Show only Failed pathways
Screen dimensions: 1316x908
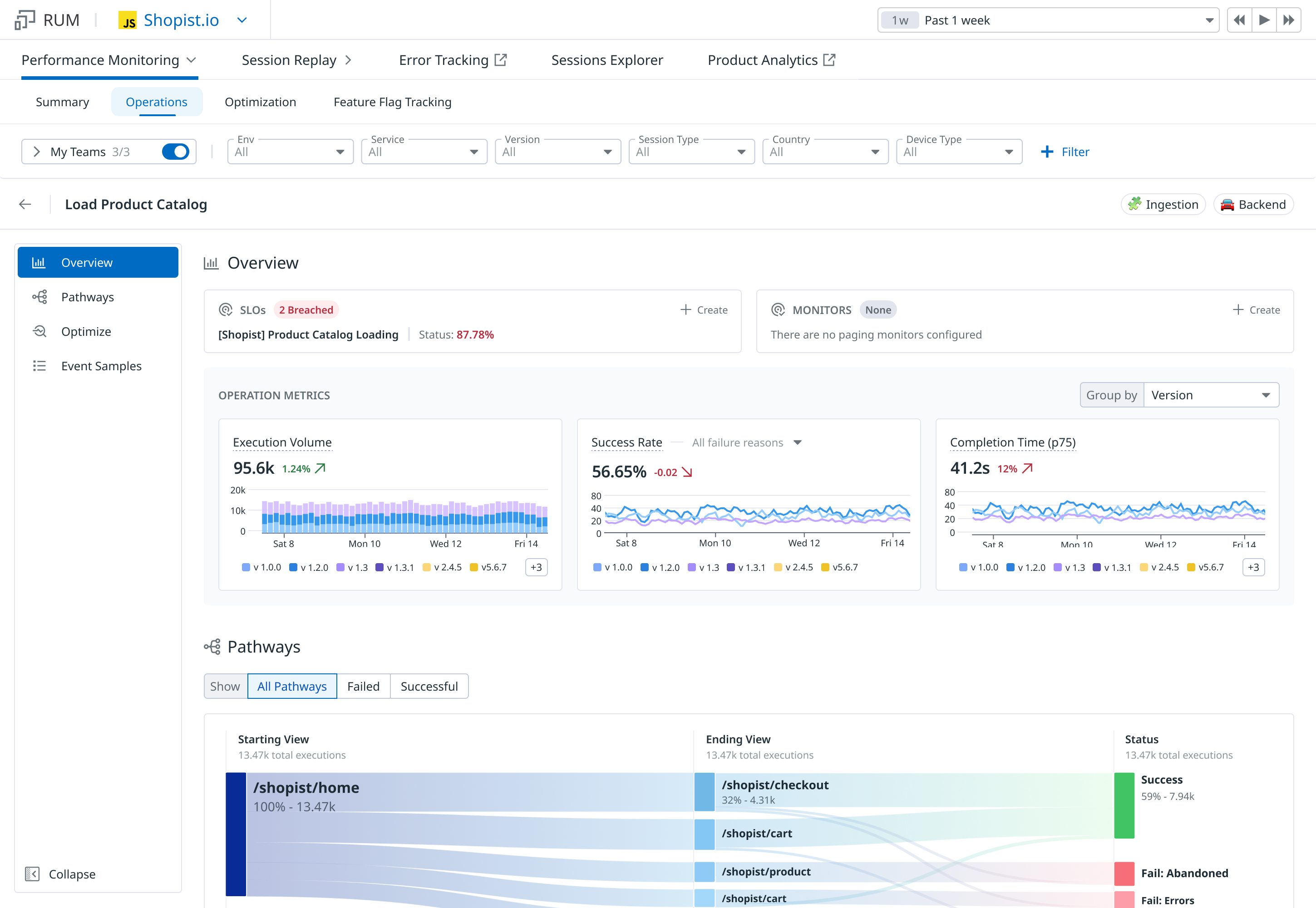pos(363,686)
